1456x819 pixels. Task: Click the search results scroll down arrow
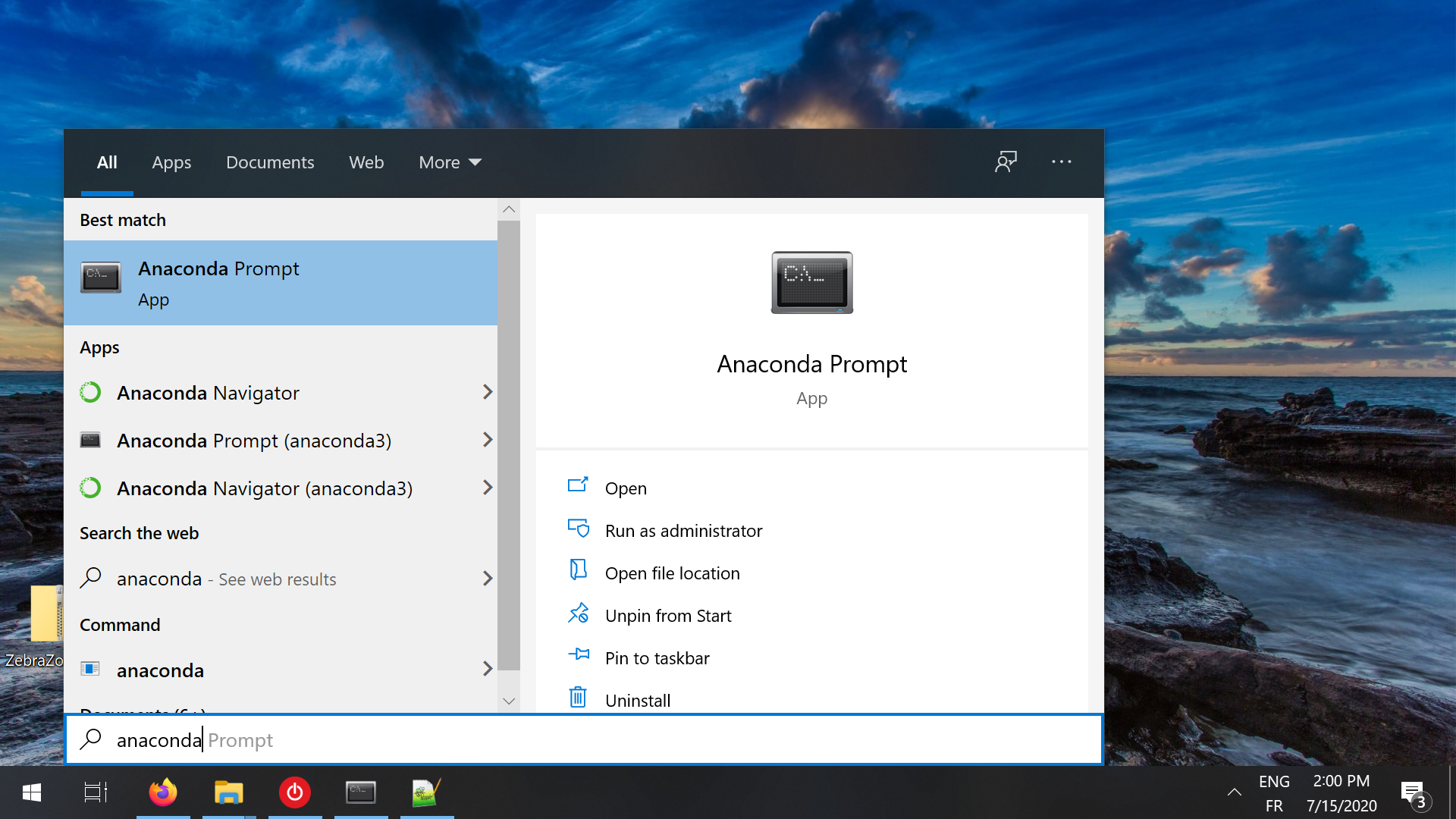pos(509,701)
